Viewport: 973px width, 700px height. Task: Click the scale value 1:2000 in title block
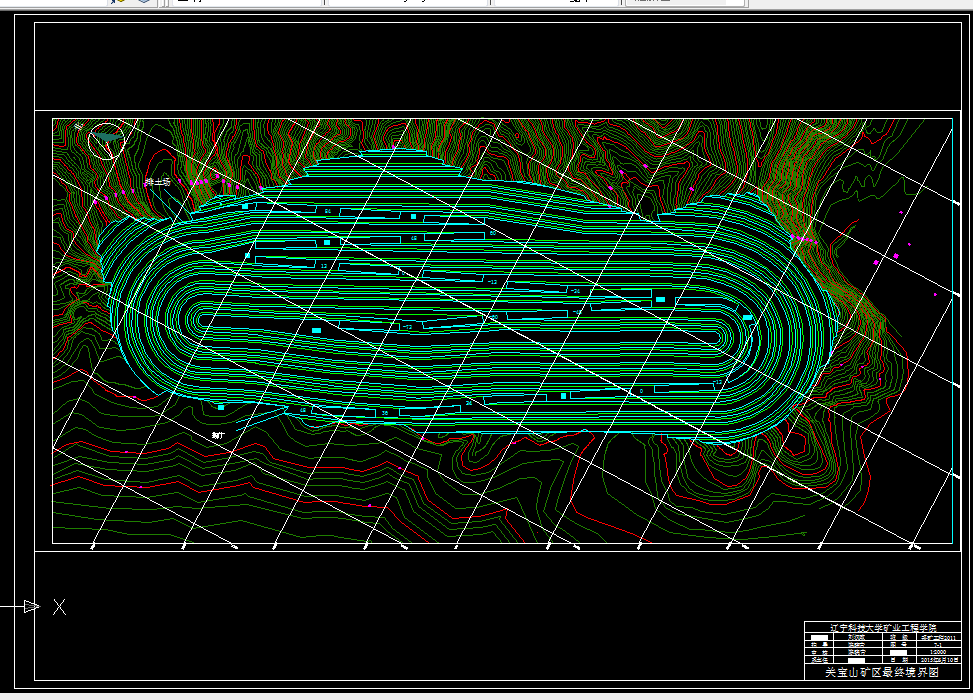(939, 652)
